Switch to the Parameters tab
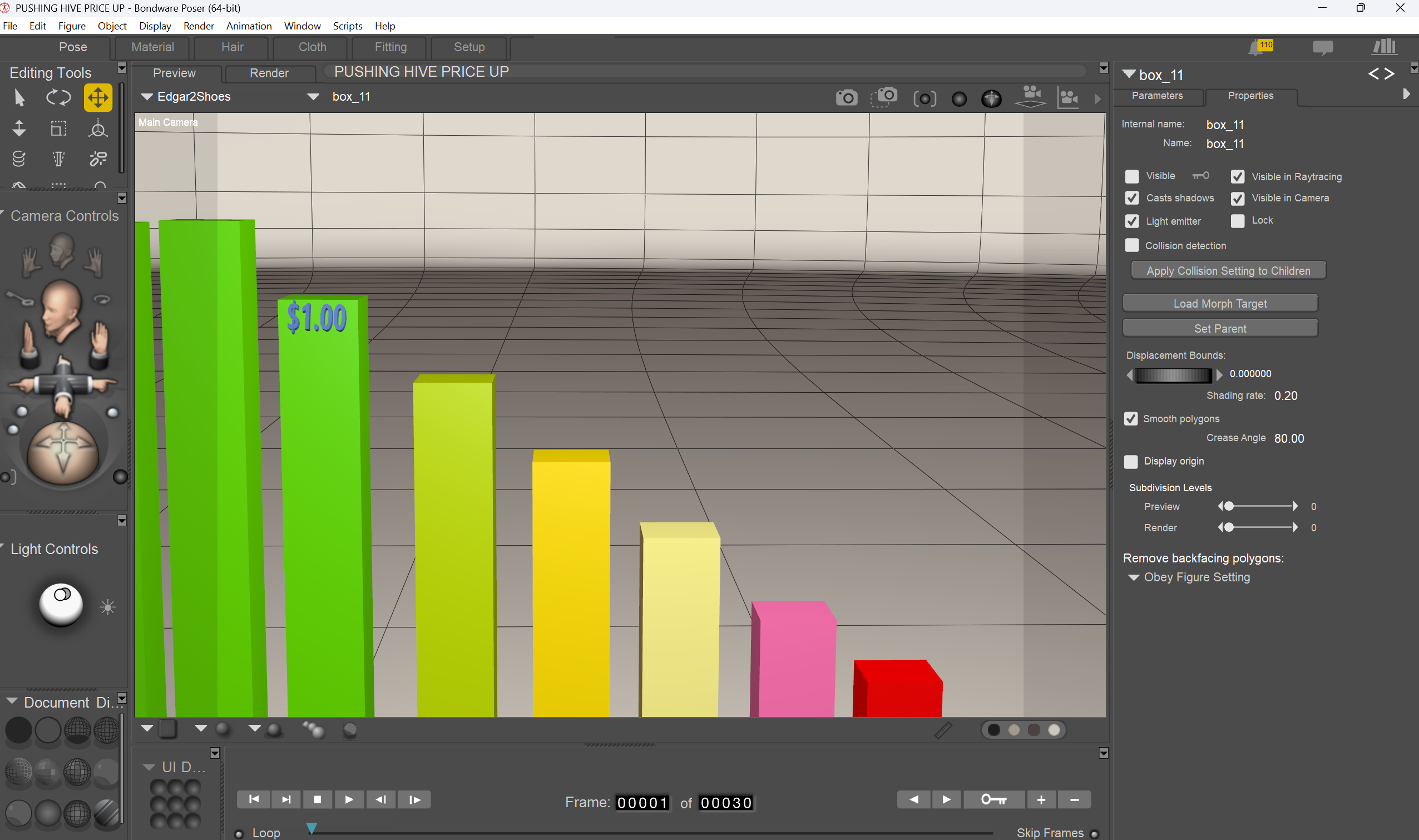This screenshot has width=1419, height=840. point(1157,96)
